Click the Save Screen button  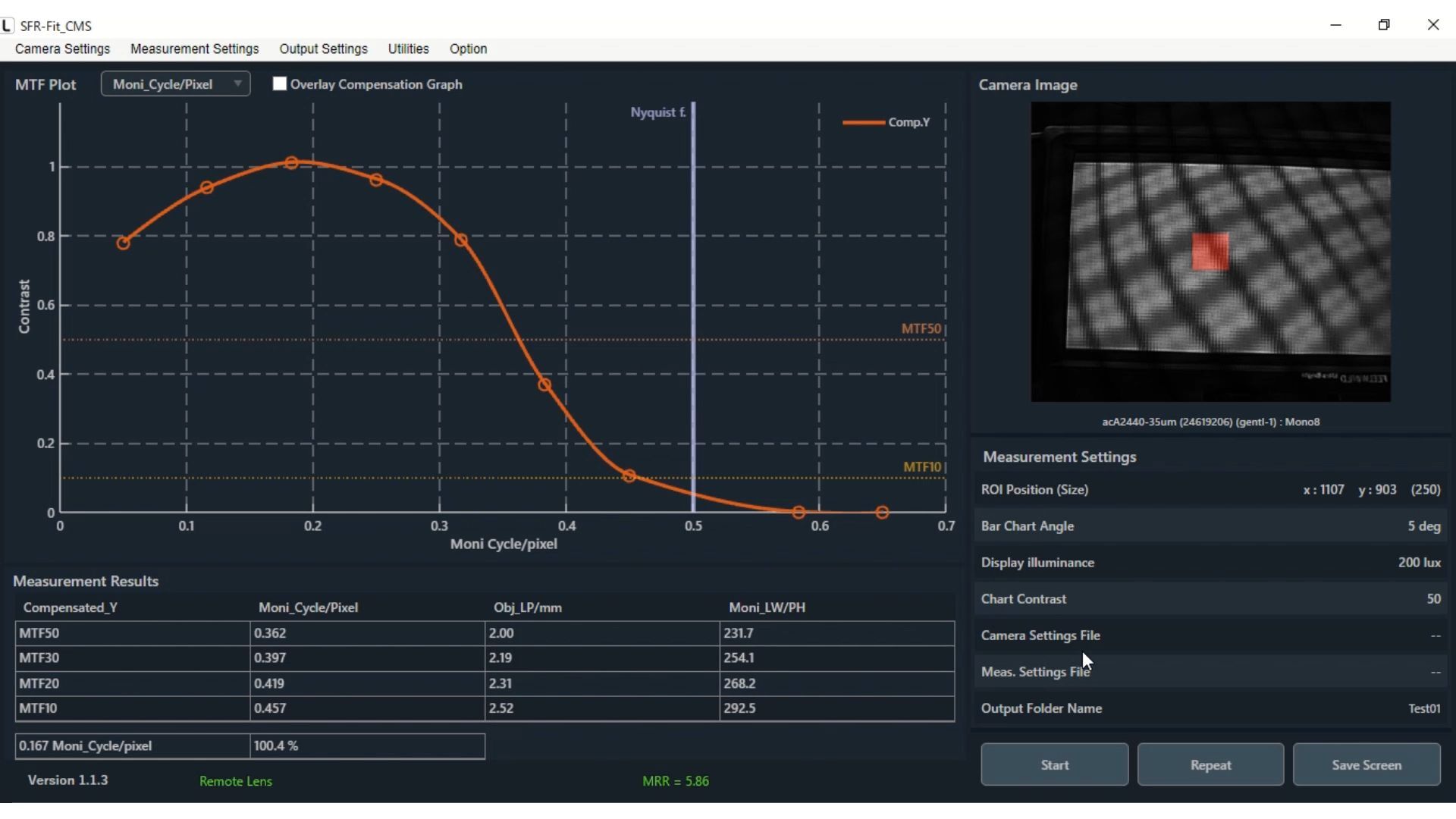point(1367,764)
